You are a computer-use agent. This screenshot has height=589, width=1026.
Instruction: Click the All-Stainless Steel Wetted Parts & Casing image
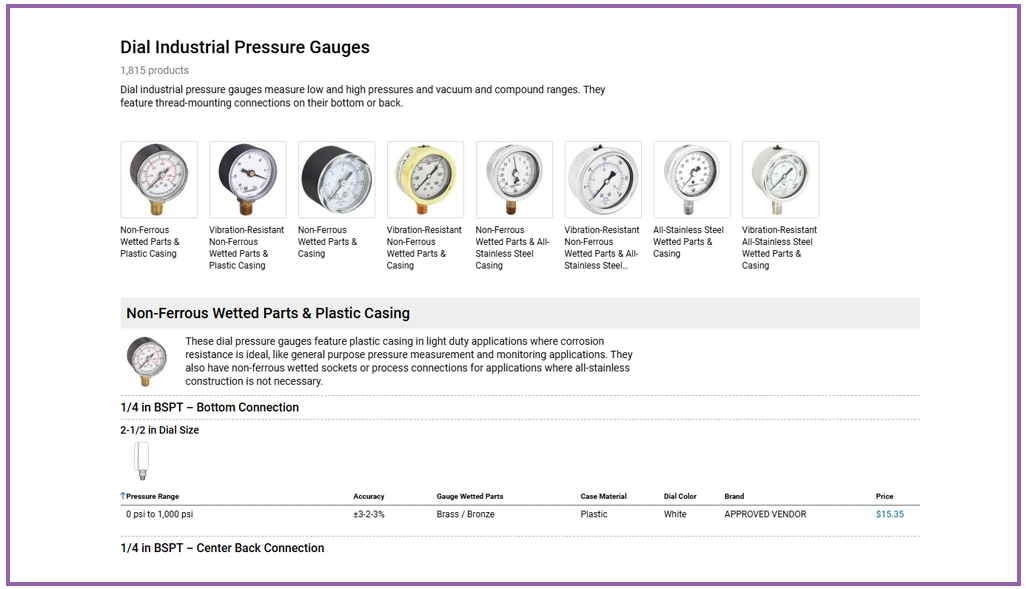pyautogui.click(x=692, y=180)
